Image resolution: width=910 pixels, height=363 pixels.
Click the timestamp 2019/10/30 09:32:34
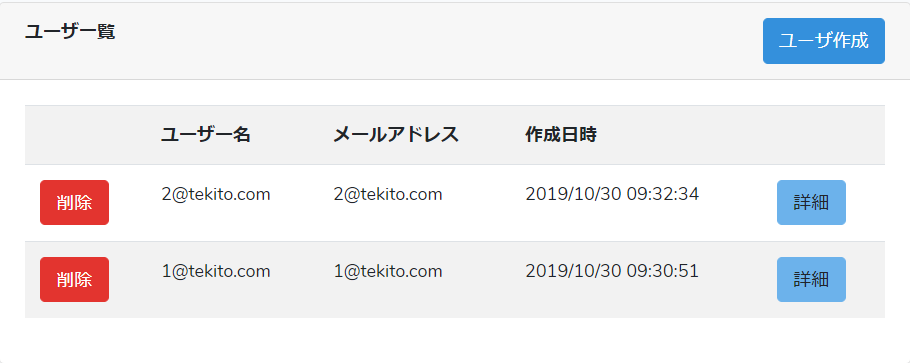pos(612,194)
